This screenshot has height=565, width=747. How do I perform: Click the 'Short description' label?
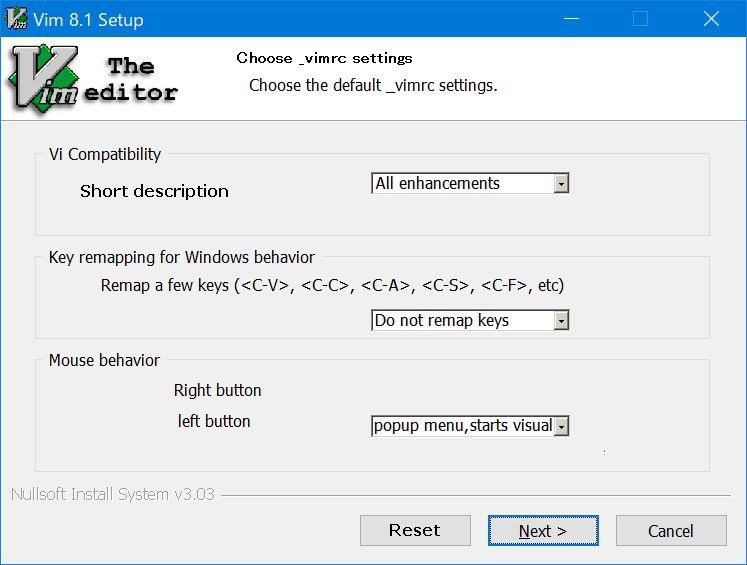[154, 192]
